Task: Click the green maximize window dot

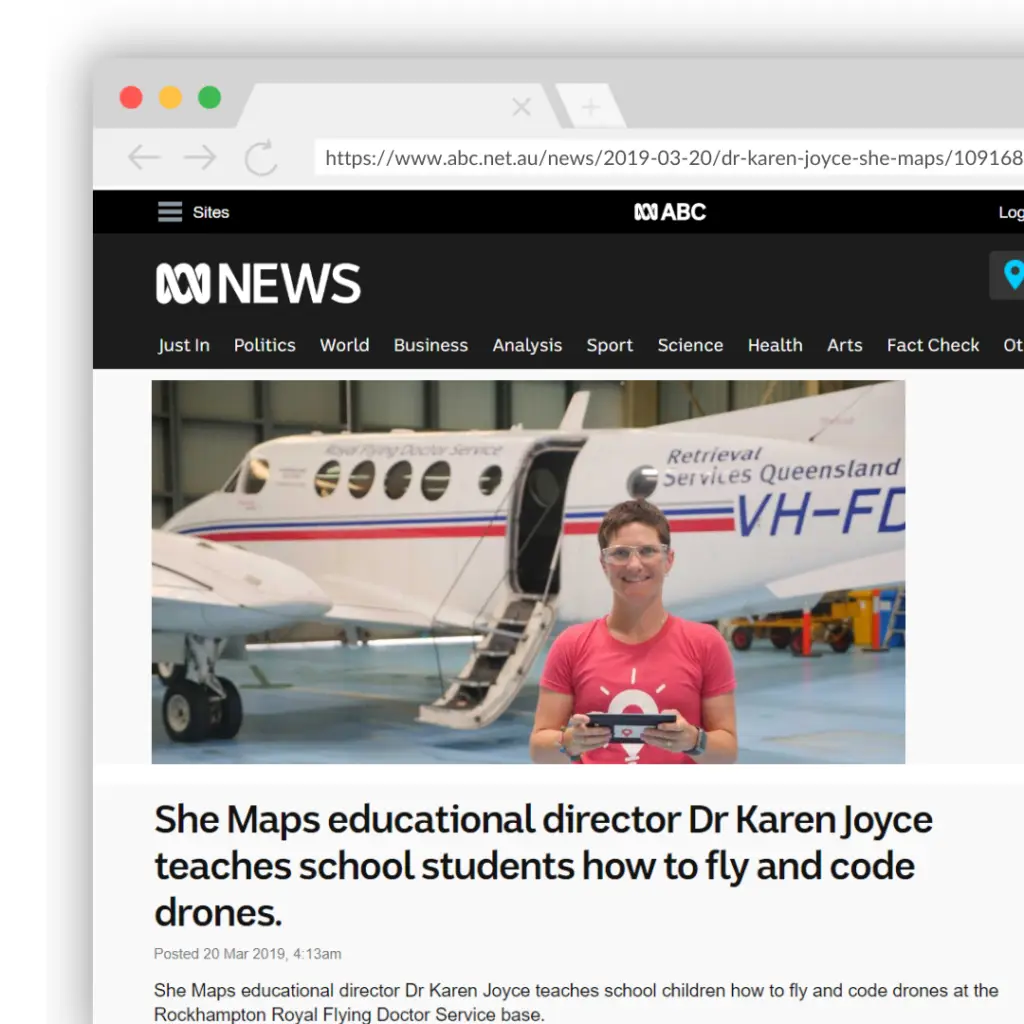Action: pyautogui.click(x=210, y=97)
